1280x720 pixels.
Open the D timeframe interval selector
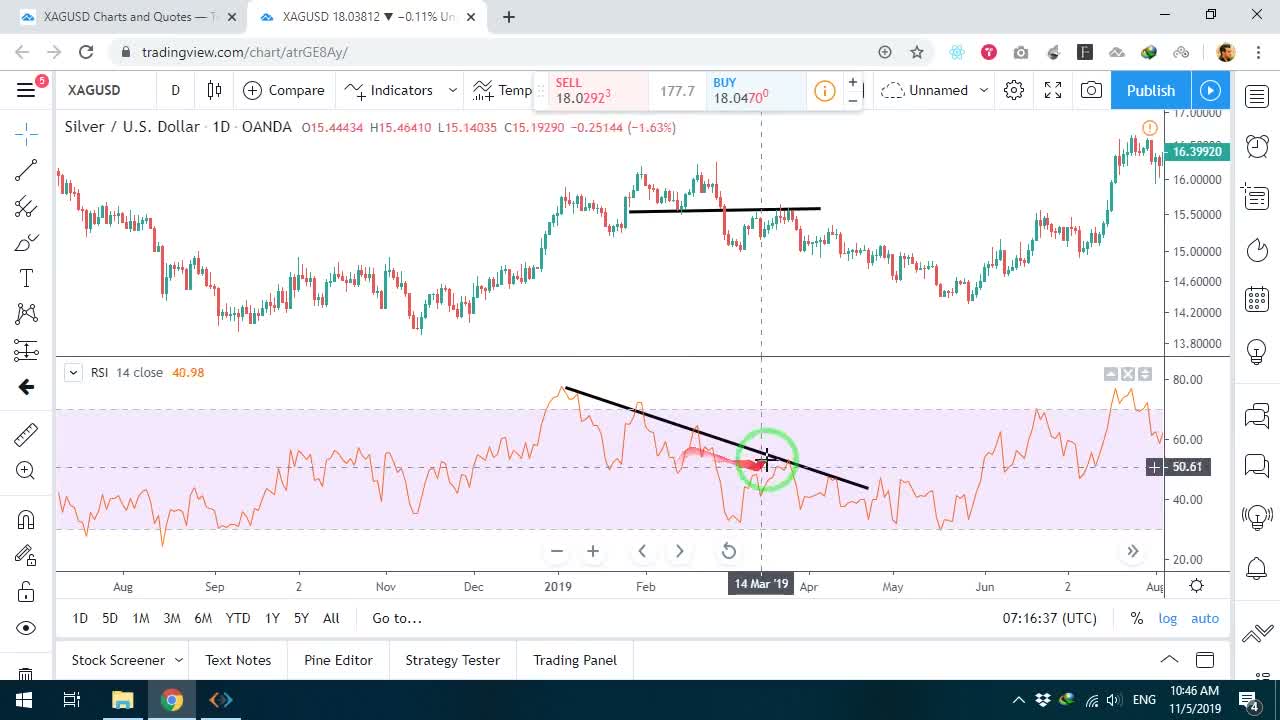coord(175,90)
